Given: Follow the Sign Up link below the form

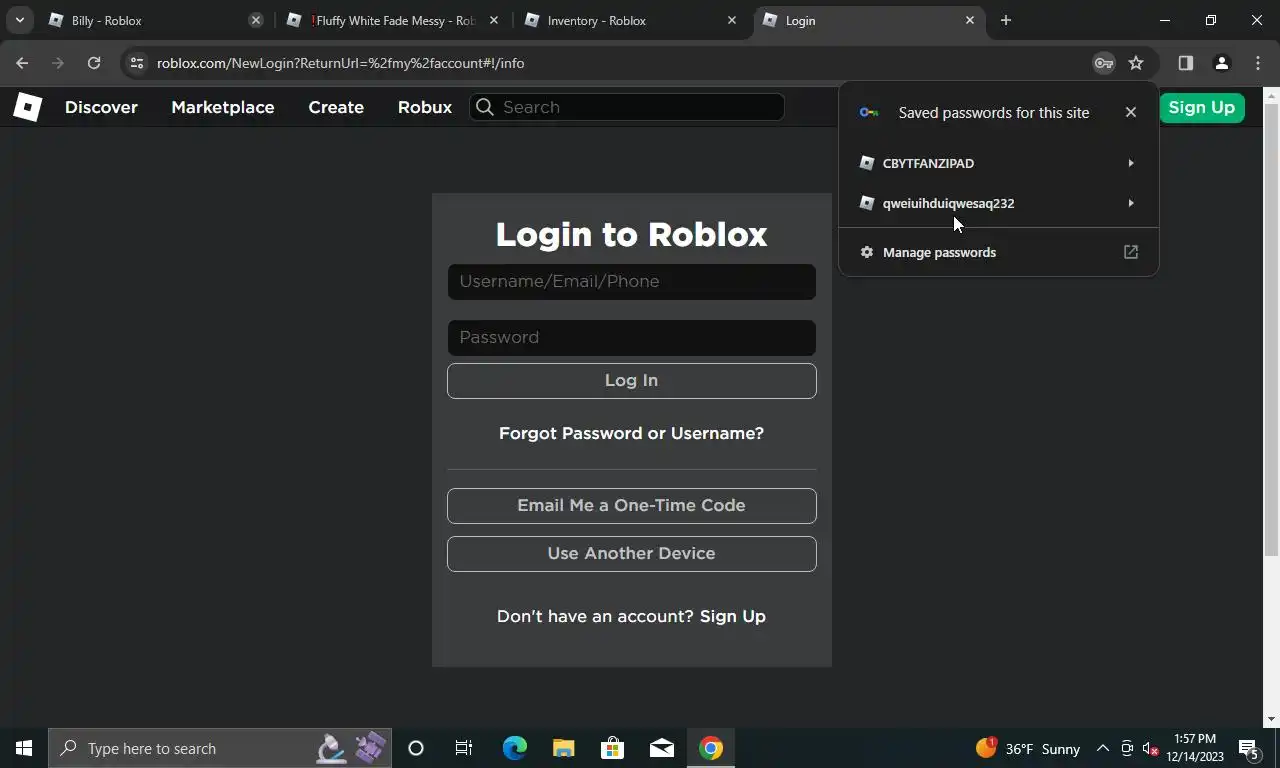Looking at the screenshot, I should pos(733,616).
